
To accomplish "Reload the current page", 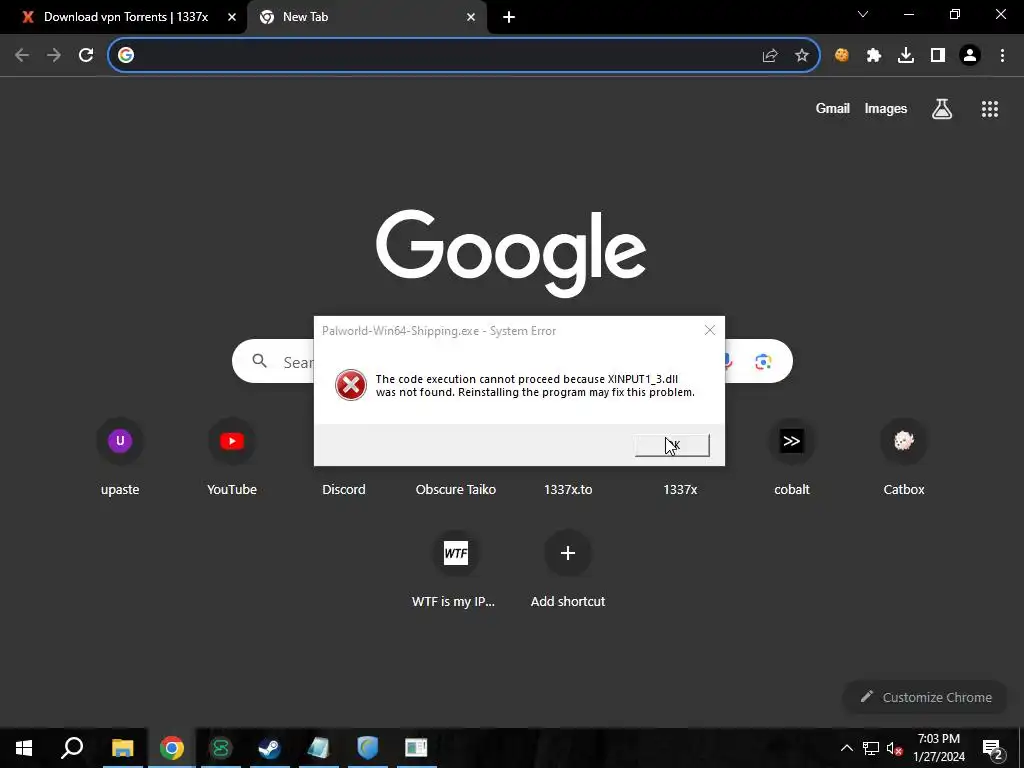I will tap(86, 55).
